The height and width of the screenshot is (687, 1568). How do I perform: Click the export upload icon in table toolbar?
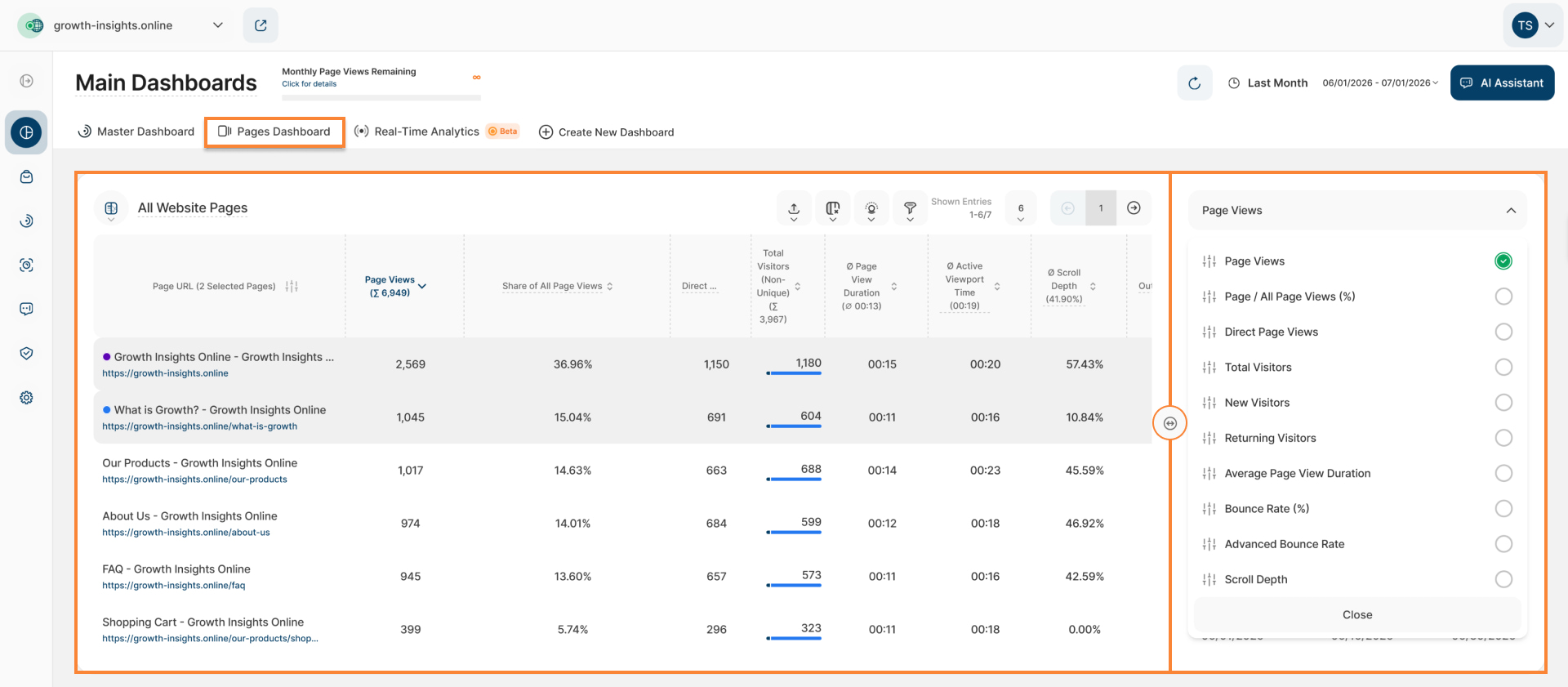[x=794, y=208]
